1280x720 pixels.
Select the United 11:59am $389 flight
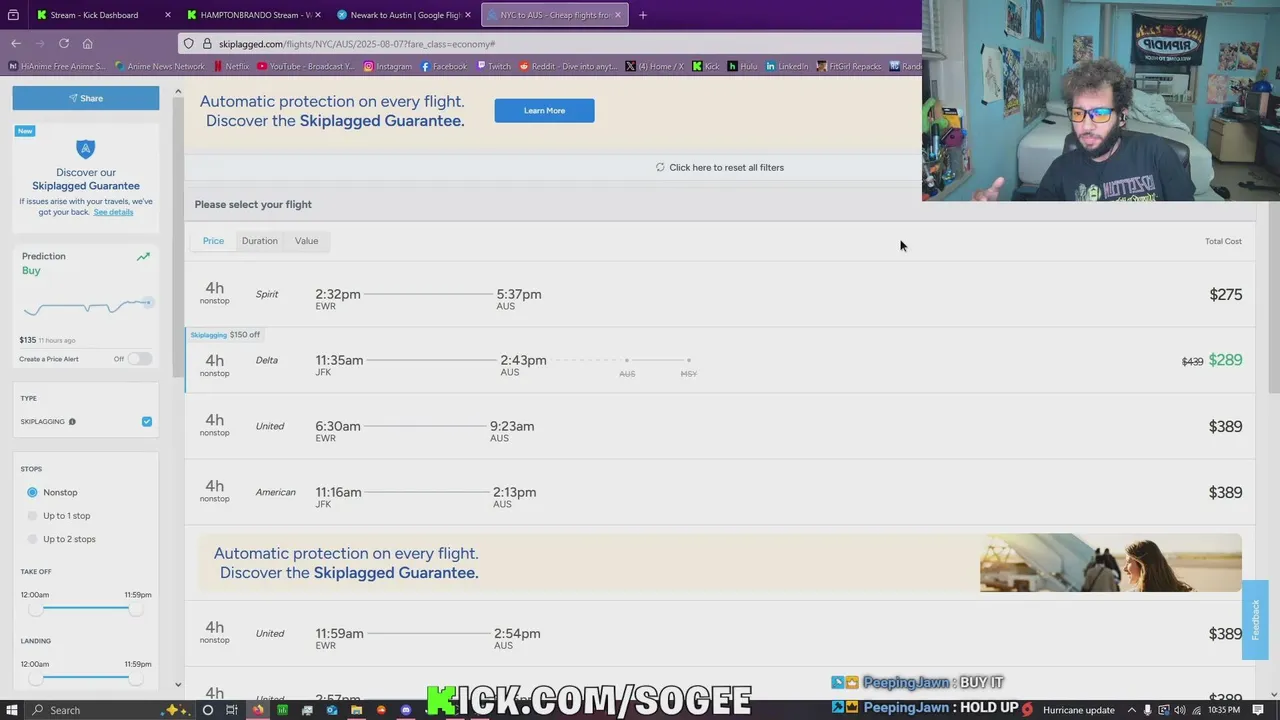[720, 633]
